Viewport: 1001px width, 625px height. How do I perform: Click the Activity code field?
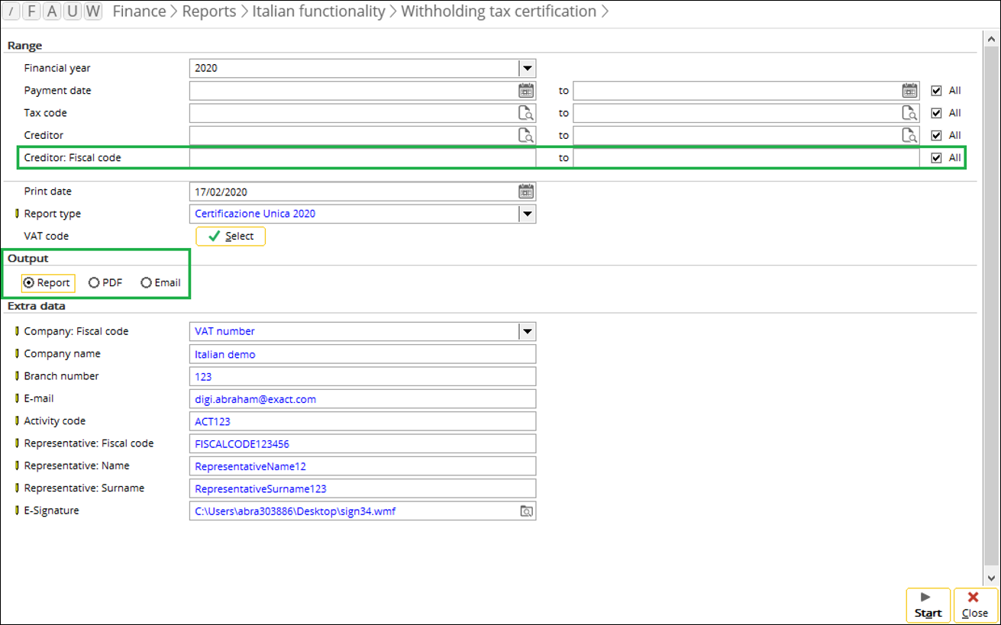click(363, 421)
